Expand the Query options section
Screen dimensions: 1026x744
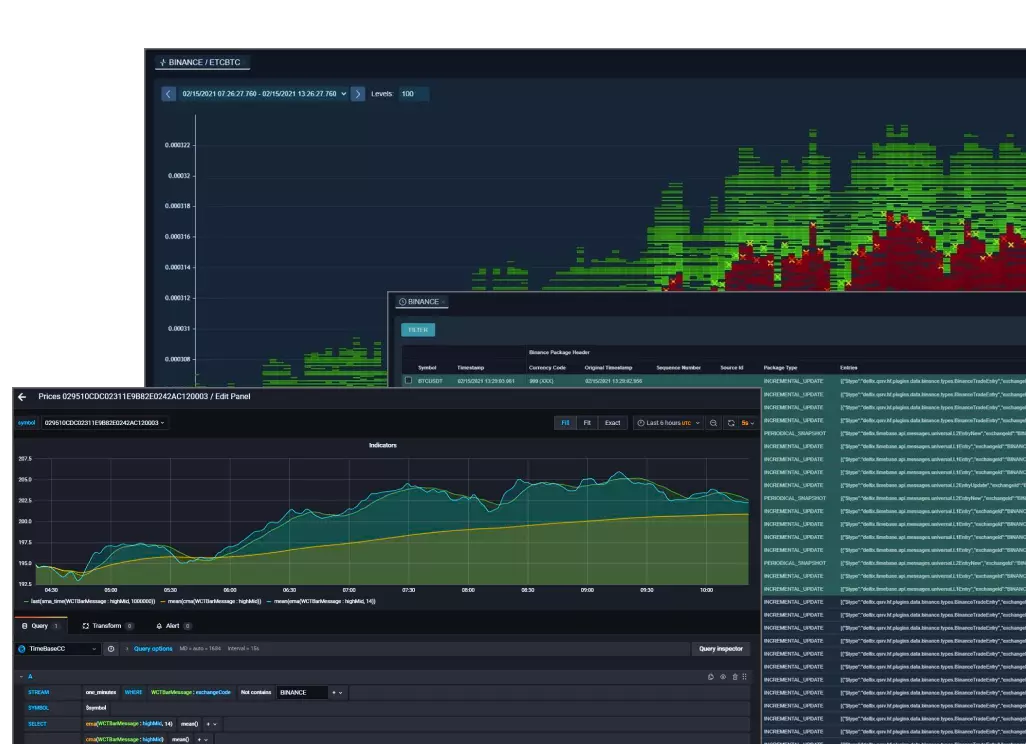(153, 648)
